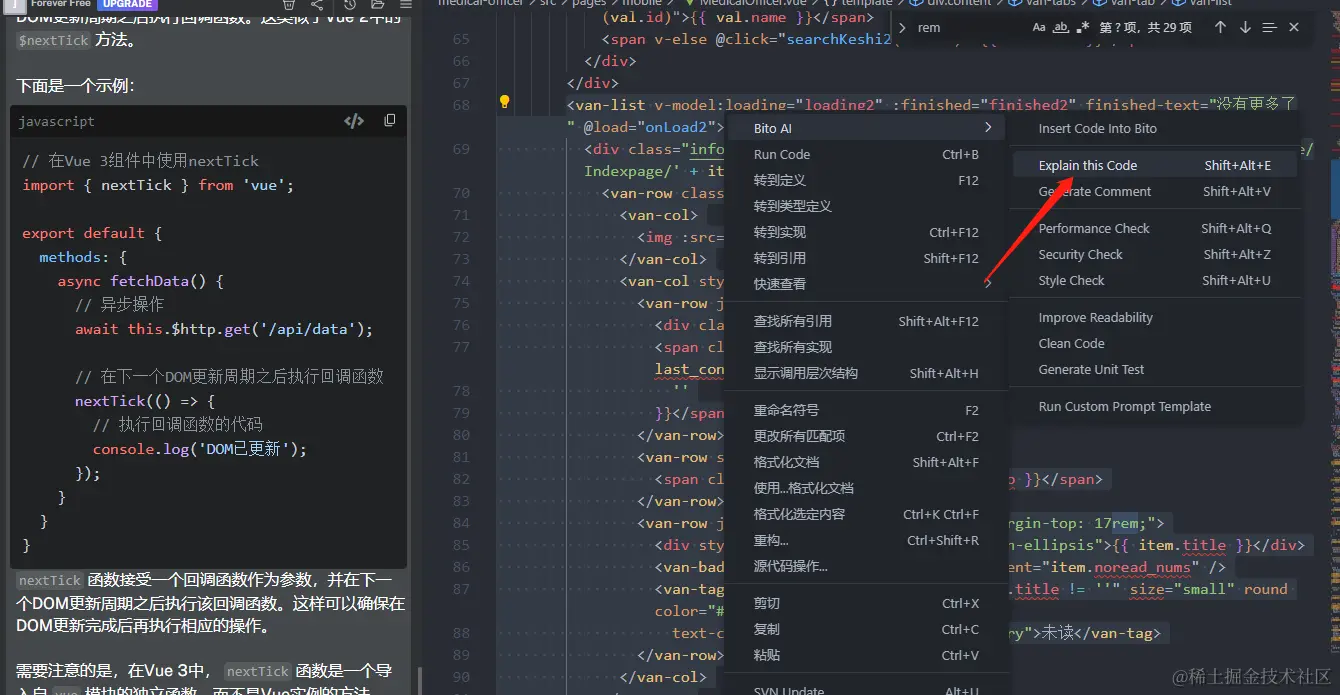Expand the replace field toggle chevron
This screenshot has width=1340, height=695.
click(x=902, y=27)
